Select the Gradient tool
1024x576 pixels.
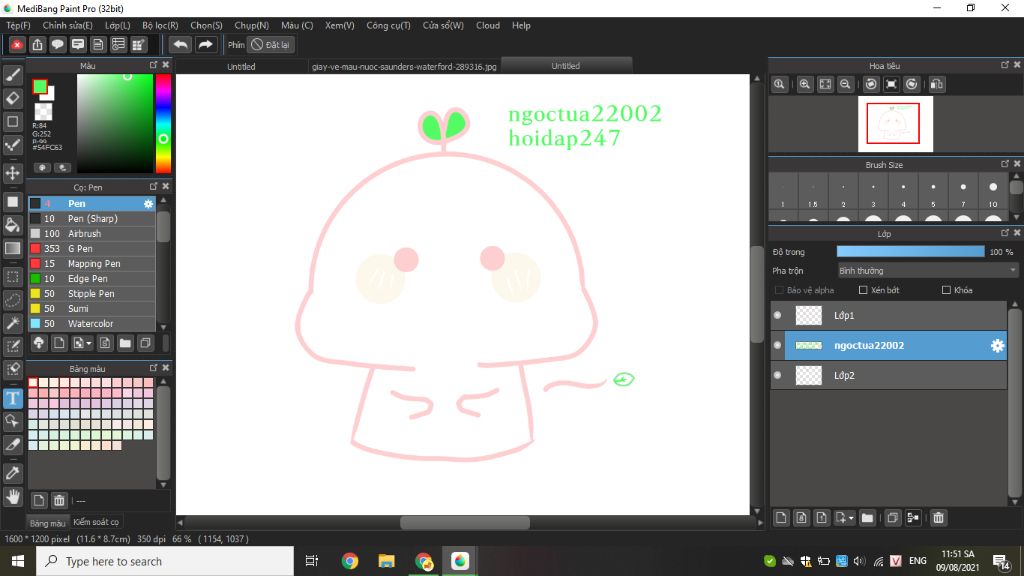(12, 249)
